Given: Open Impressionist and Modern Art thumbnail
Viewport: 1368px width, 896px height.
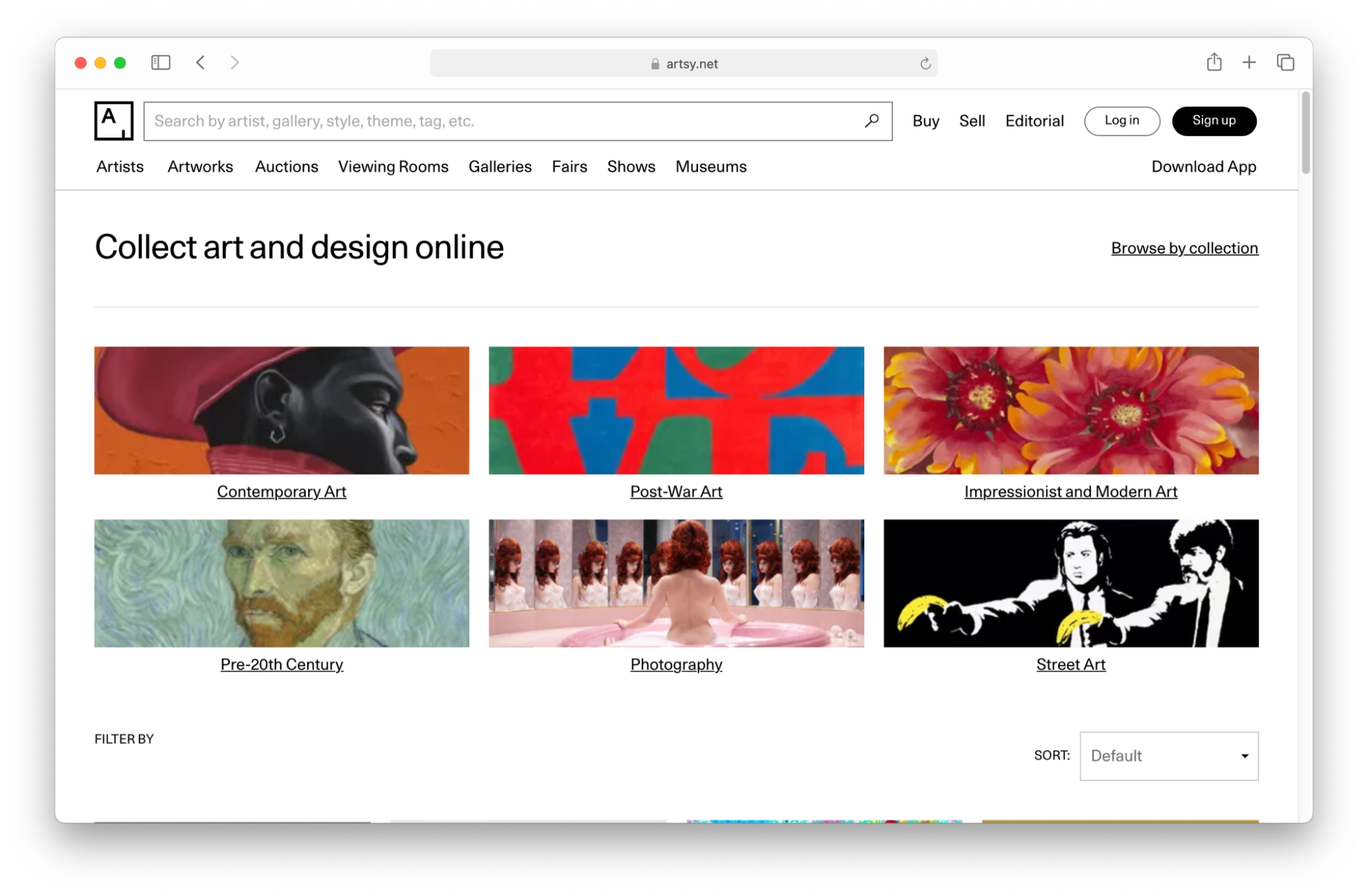Looking at the screenshot, I should pyautogui.click(x=1071, y=410).
